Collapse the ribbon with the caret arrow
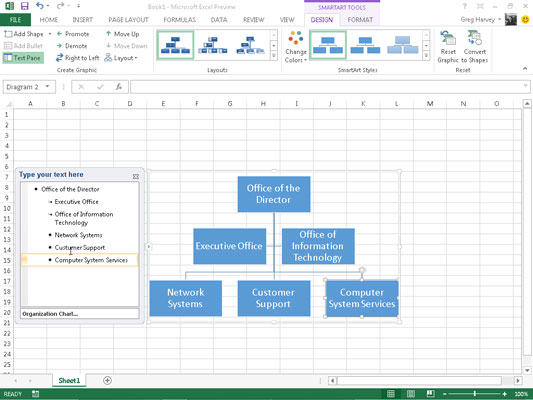 pos(525,69)
